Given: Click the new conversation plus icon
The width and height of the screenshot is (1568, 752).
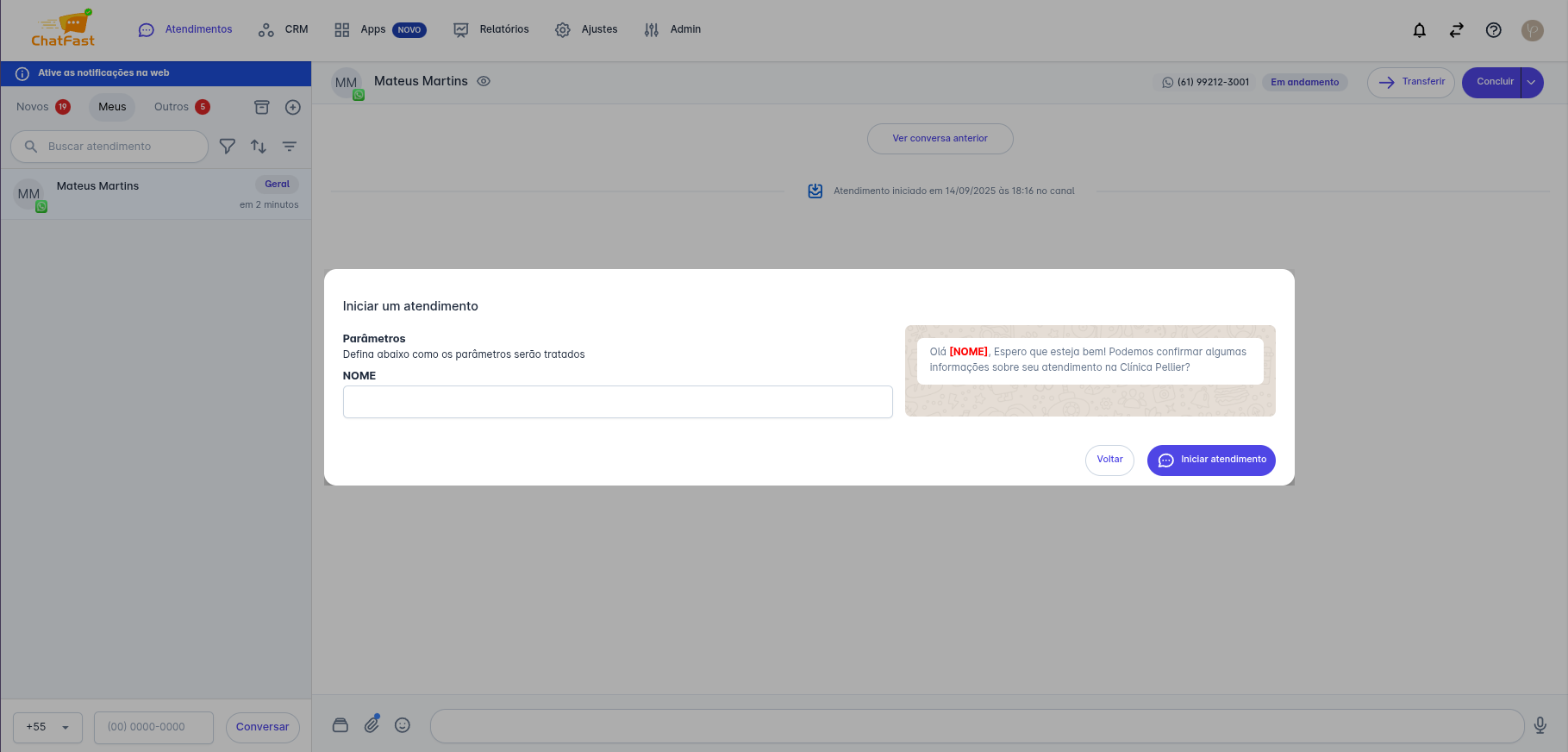Looking at the screenshot, I should [293, 107].
